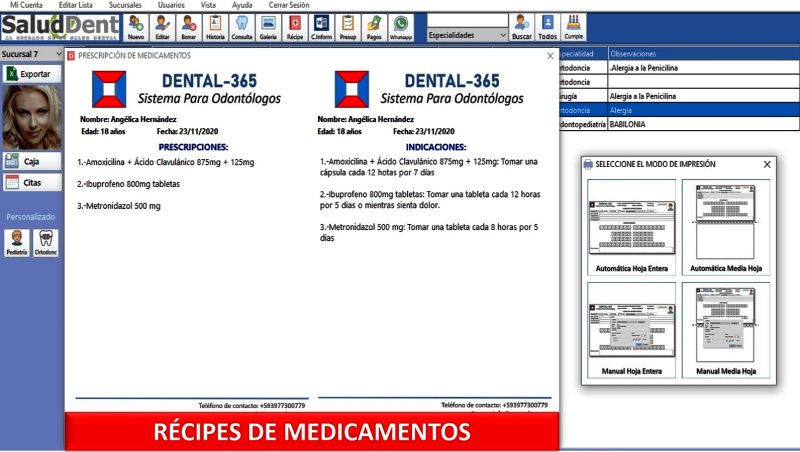
Task: Click the Buscar search icon
Action: tap(521, 28)
